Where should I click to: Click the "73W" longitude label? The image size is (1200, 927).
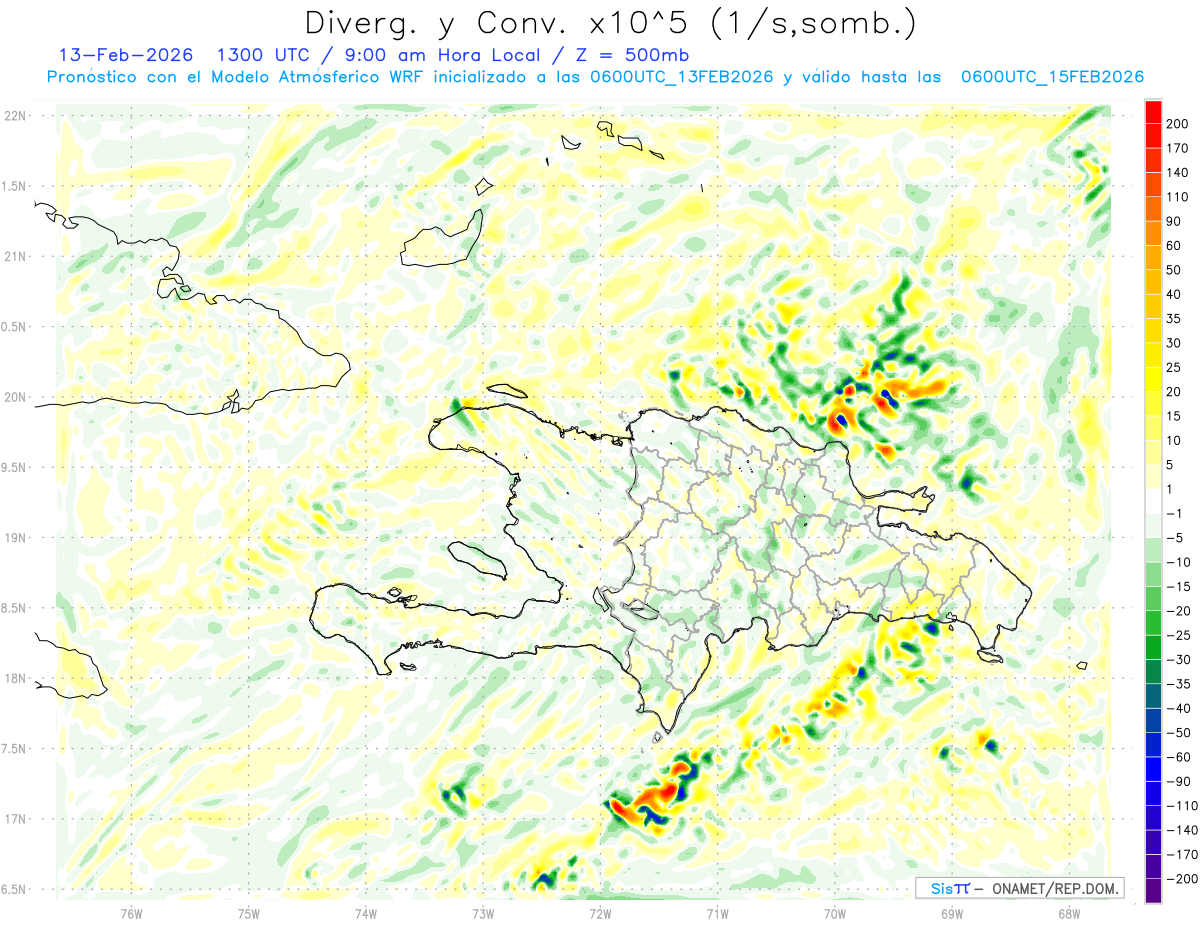[x=483, y=913]
